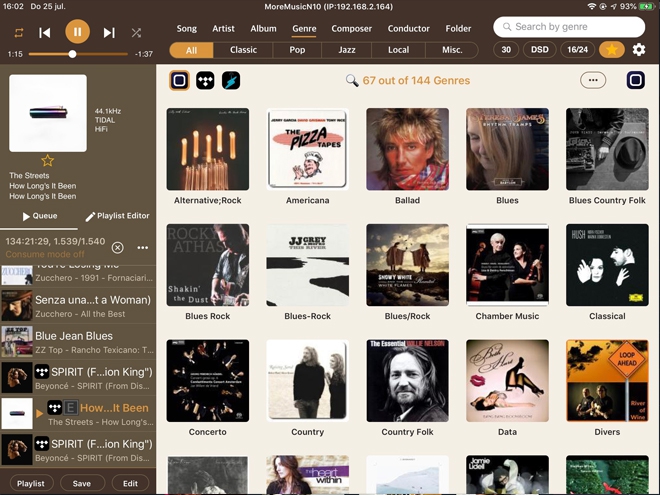
Task: Open the Country Folk genre cover
Action: pos(407,381)
